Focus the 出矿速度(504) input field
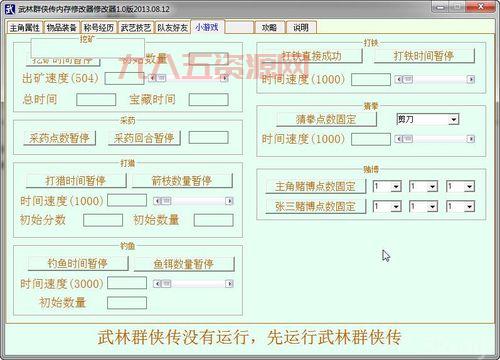The image size is (500, 360). pyautogui.click(x=124, y=79)
